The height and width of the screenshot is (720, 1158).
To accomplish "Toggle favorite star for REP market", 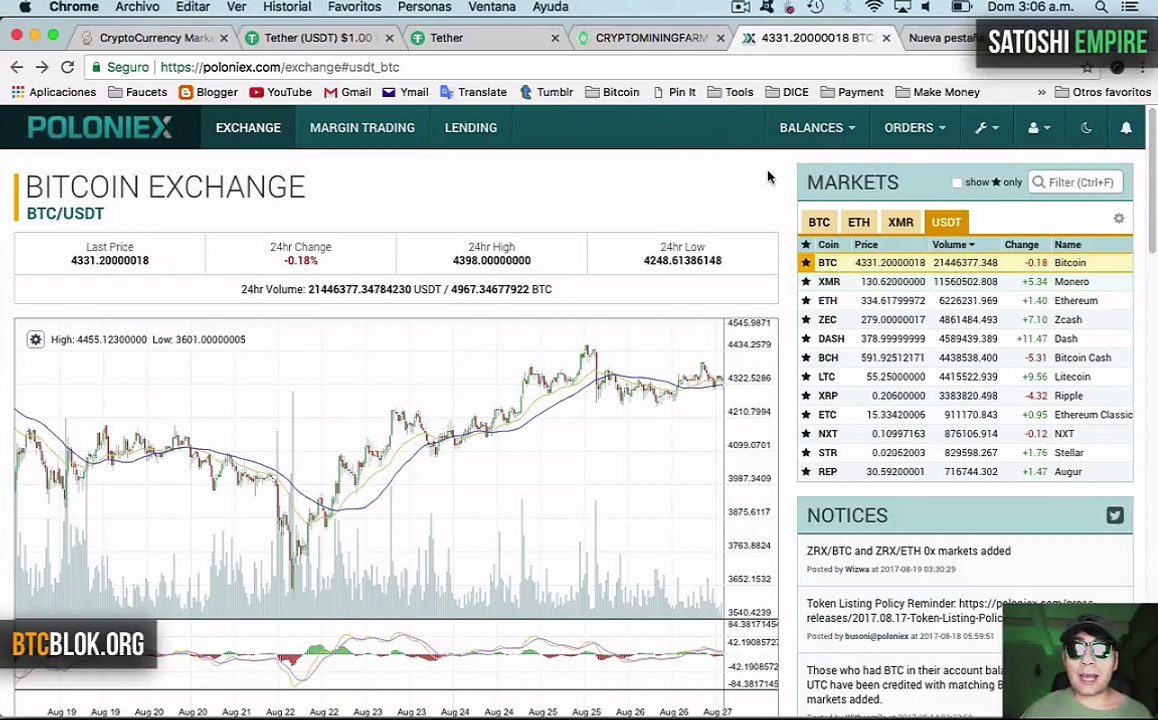I will (806, 472).
